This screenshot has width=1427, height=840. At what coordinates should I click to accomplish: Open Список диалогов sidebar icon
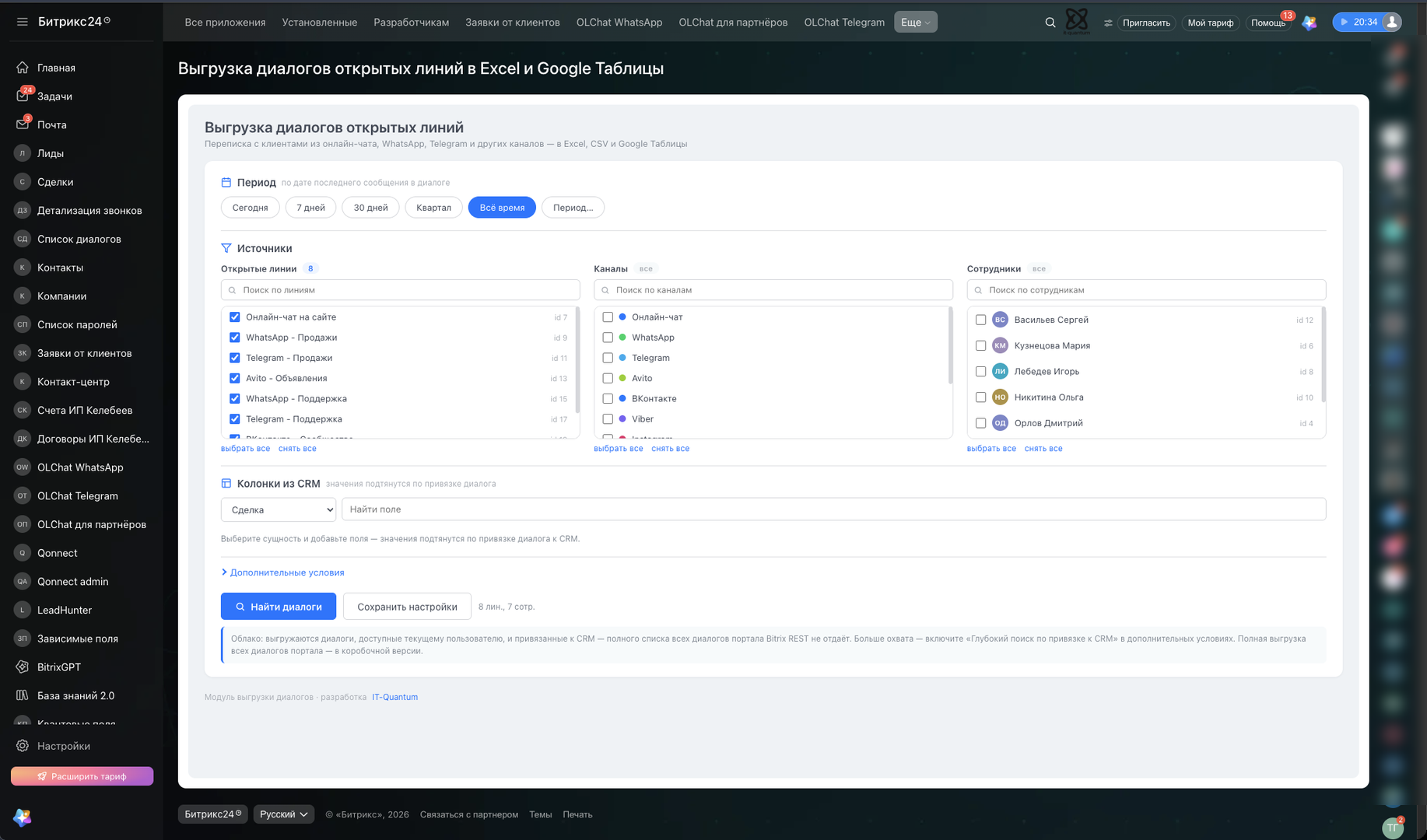pos(23,239)
